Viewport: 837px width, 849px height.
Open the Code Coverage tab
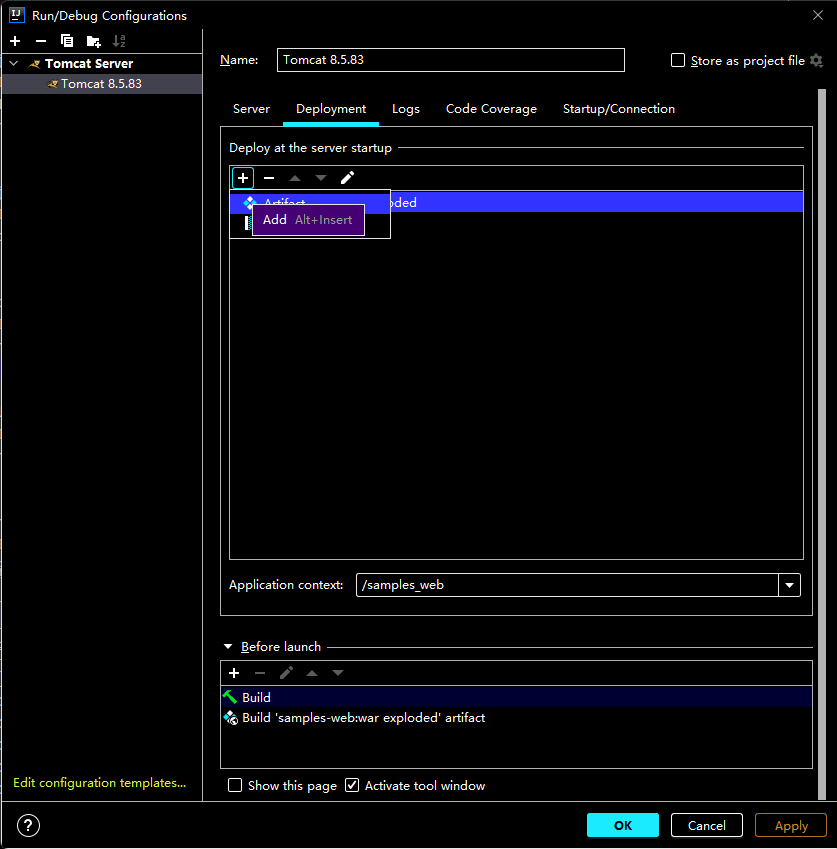coord(491,109)
